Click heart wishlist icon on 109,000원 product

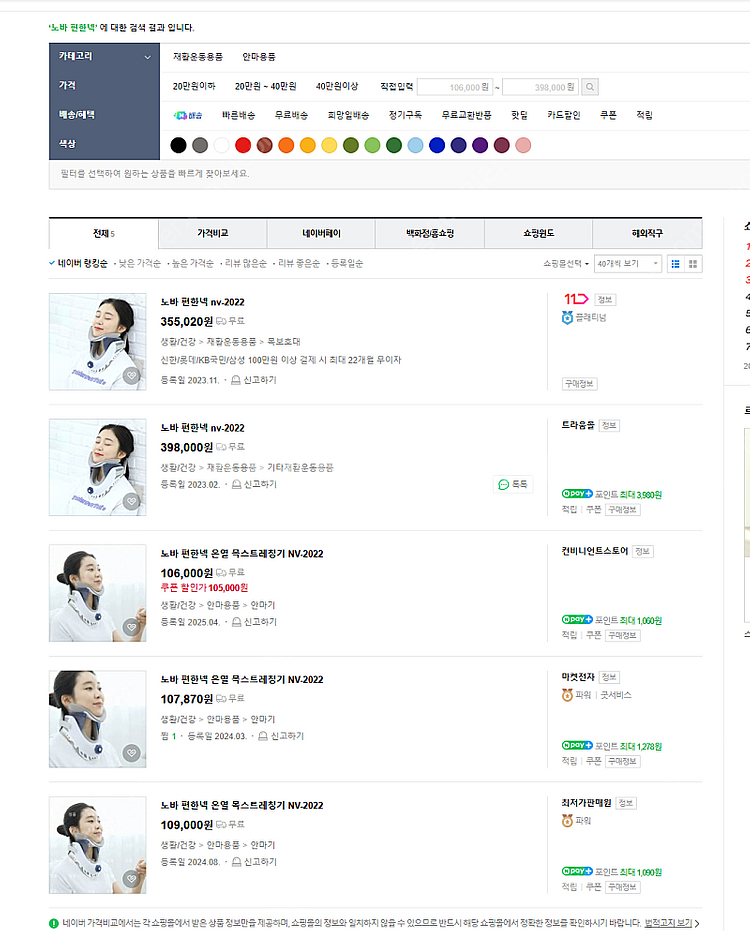131,879
